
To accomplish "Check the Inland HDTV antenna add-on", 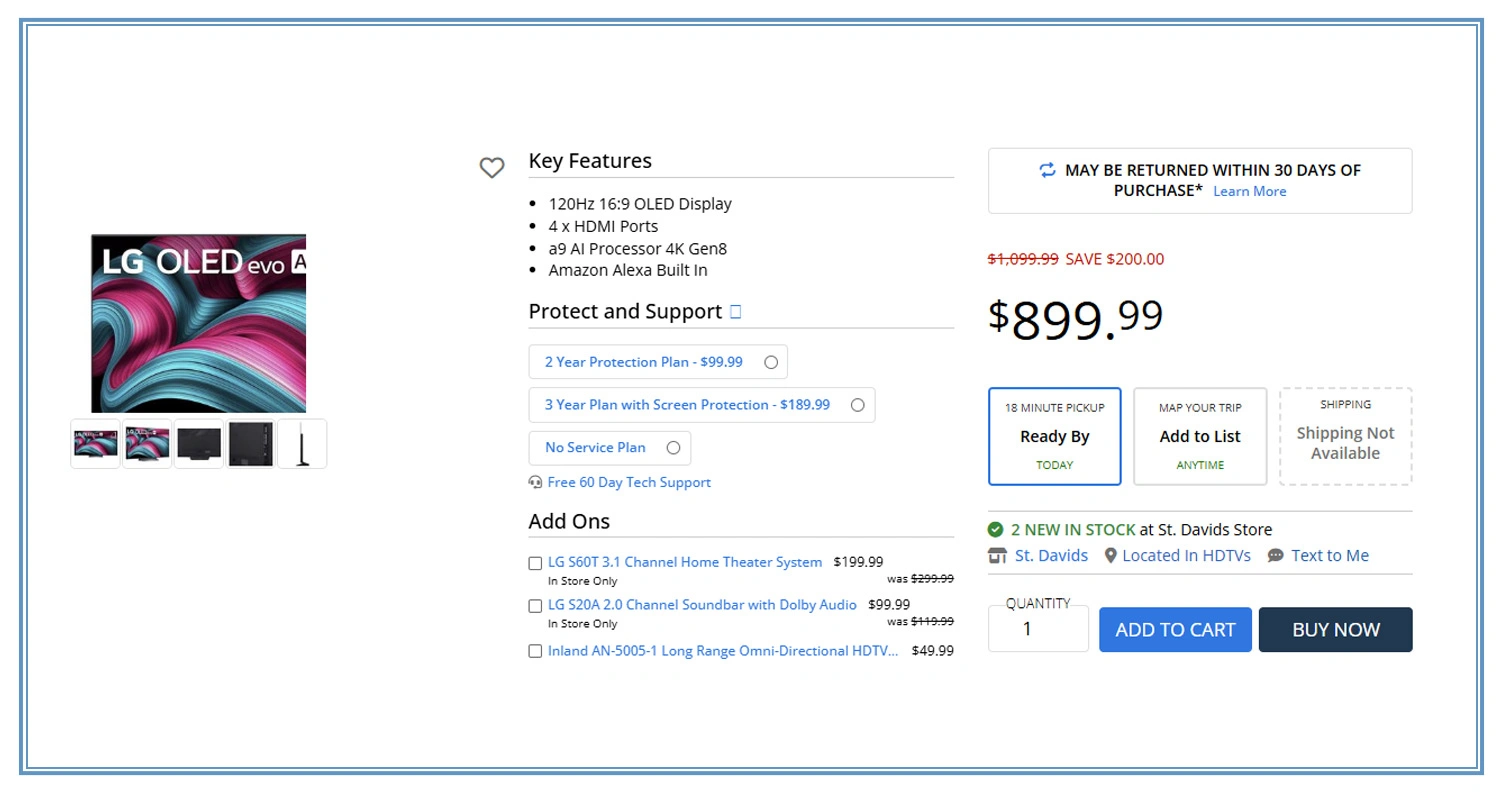I will [x=535, y=651].
